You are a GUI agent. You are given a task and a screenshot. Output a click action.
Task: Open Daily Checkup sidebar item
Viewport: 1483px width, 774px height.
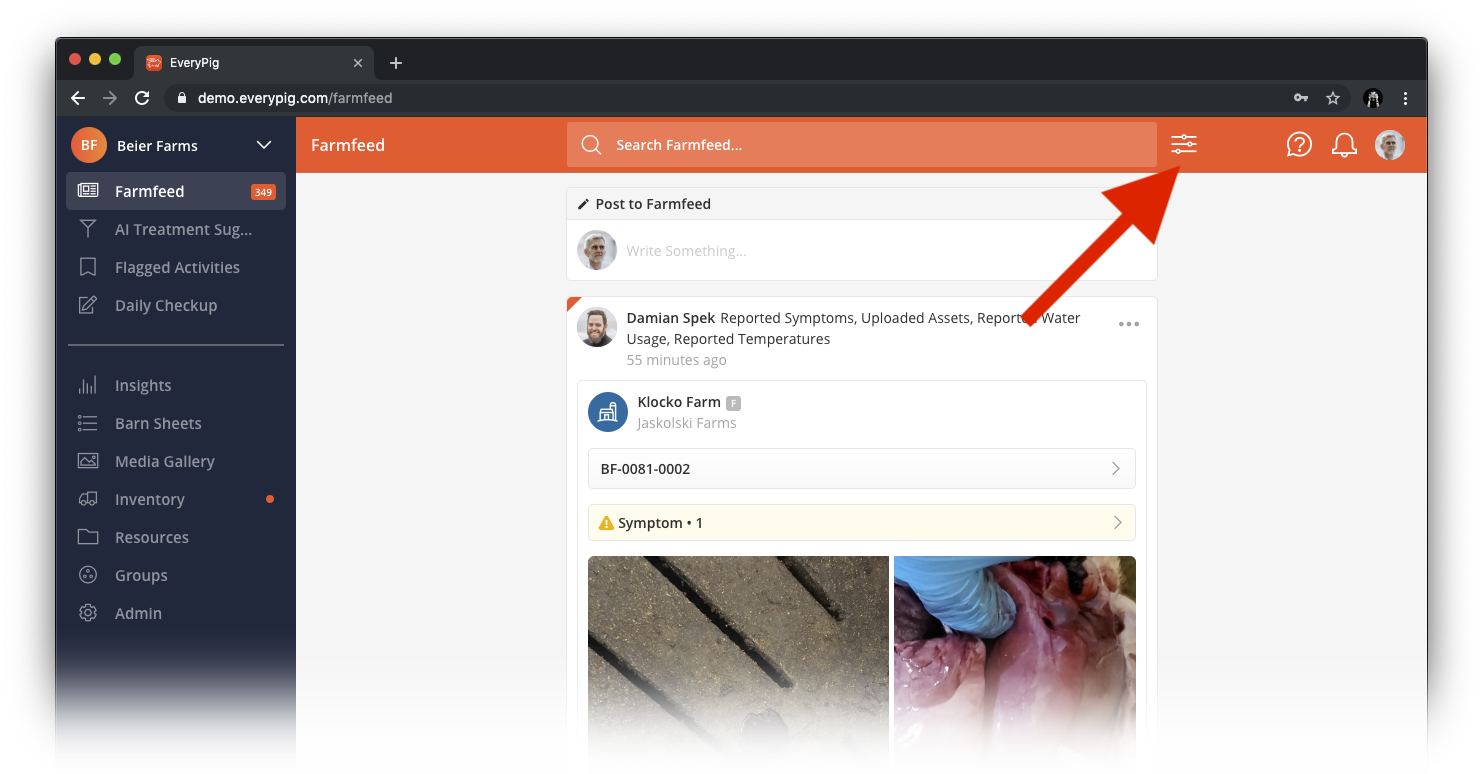pos(176,305)
